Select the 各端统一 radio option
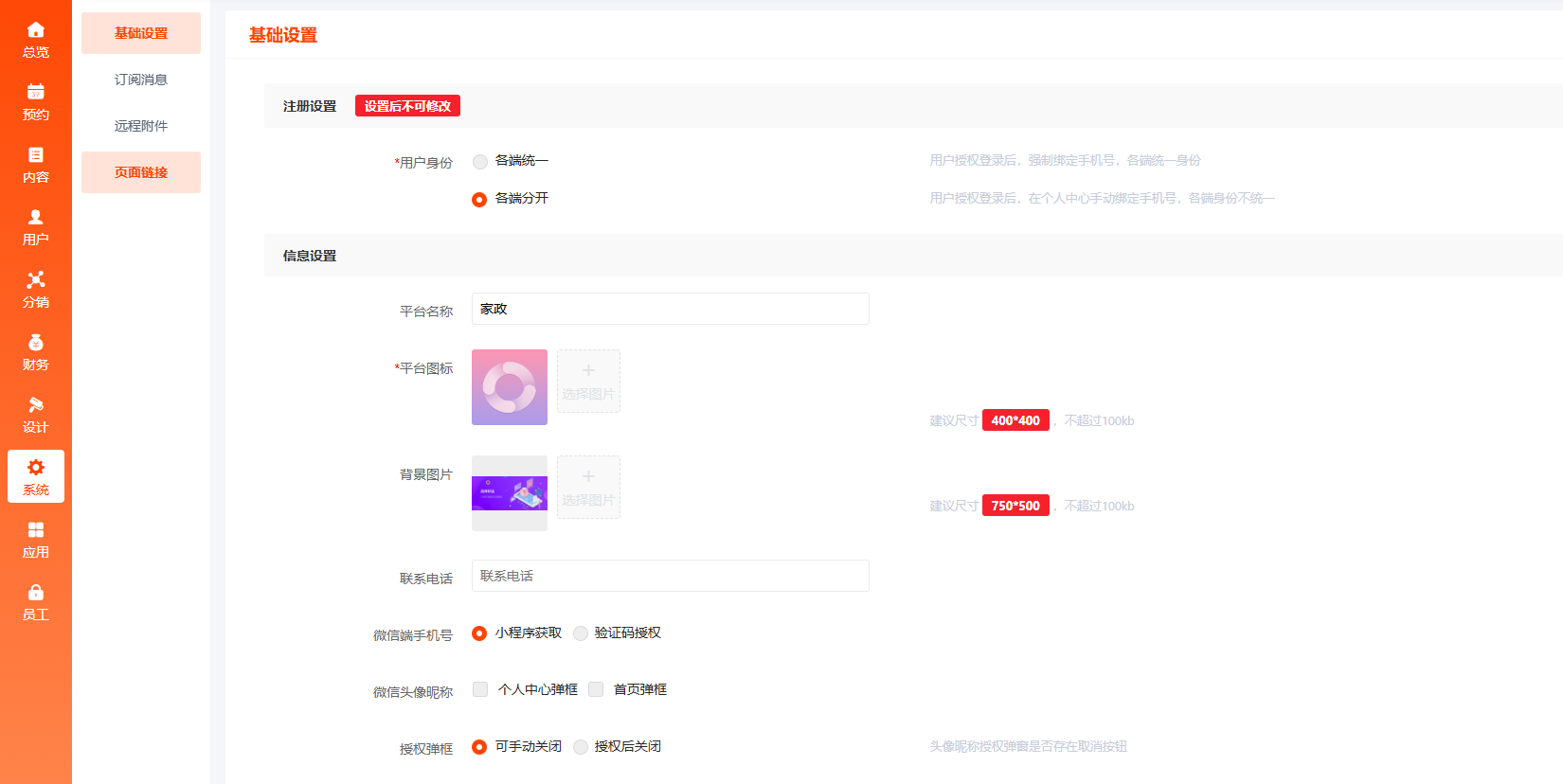 point(480,162)
